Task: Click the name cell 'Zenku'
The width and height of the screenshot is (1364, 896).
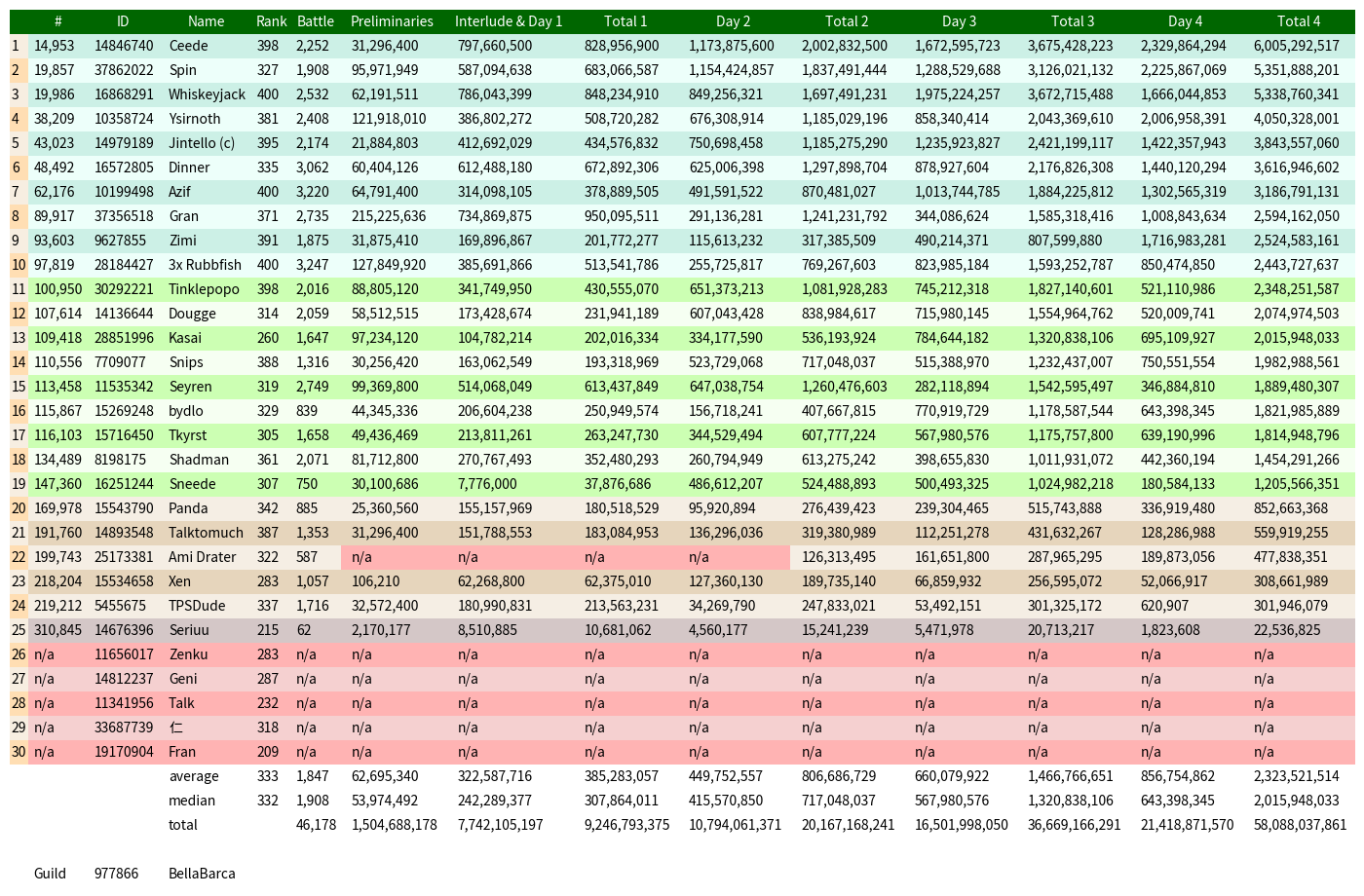Action: click(188, 654)
